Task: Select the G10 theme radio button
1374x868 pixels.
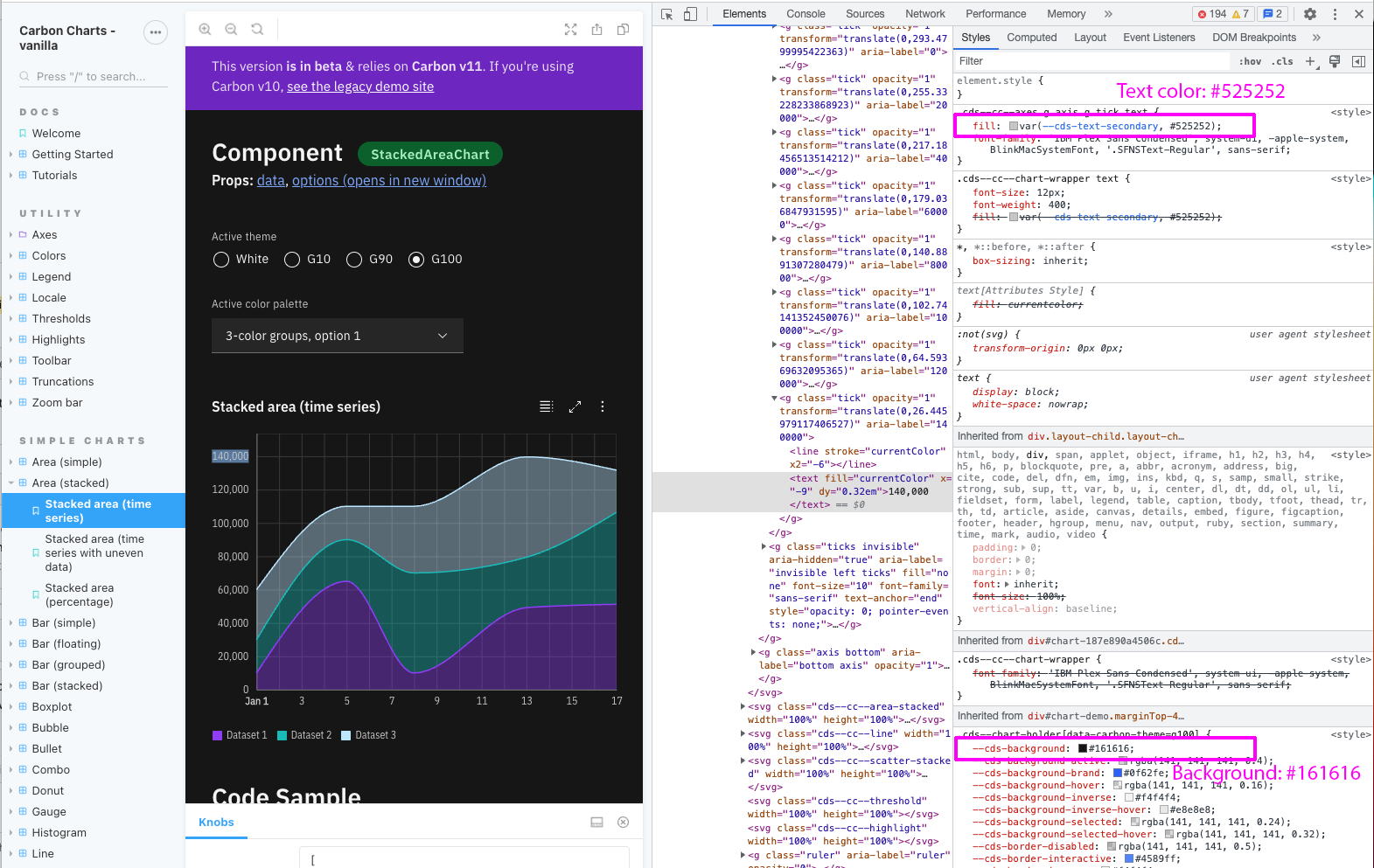Action: pyautogui.click(x=292, y=260)
